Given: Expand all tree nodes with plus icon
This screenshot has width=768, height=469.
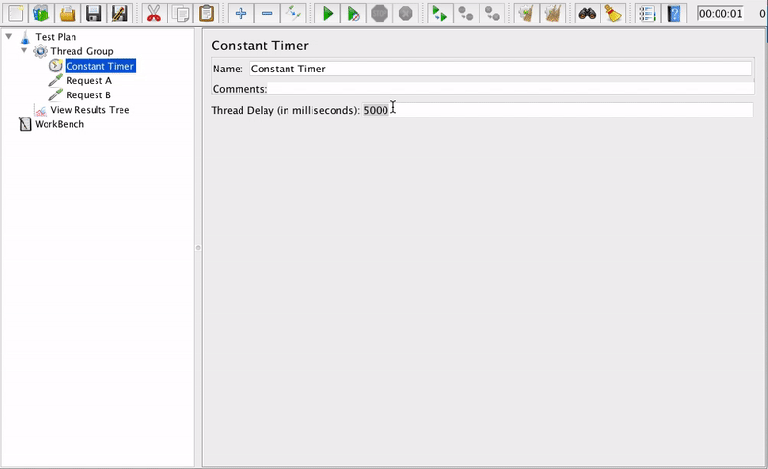Looking at the screenshot, I should coord(240,13).
